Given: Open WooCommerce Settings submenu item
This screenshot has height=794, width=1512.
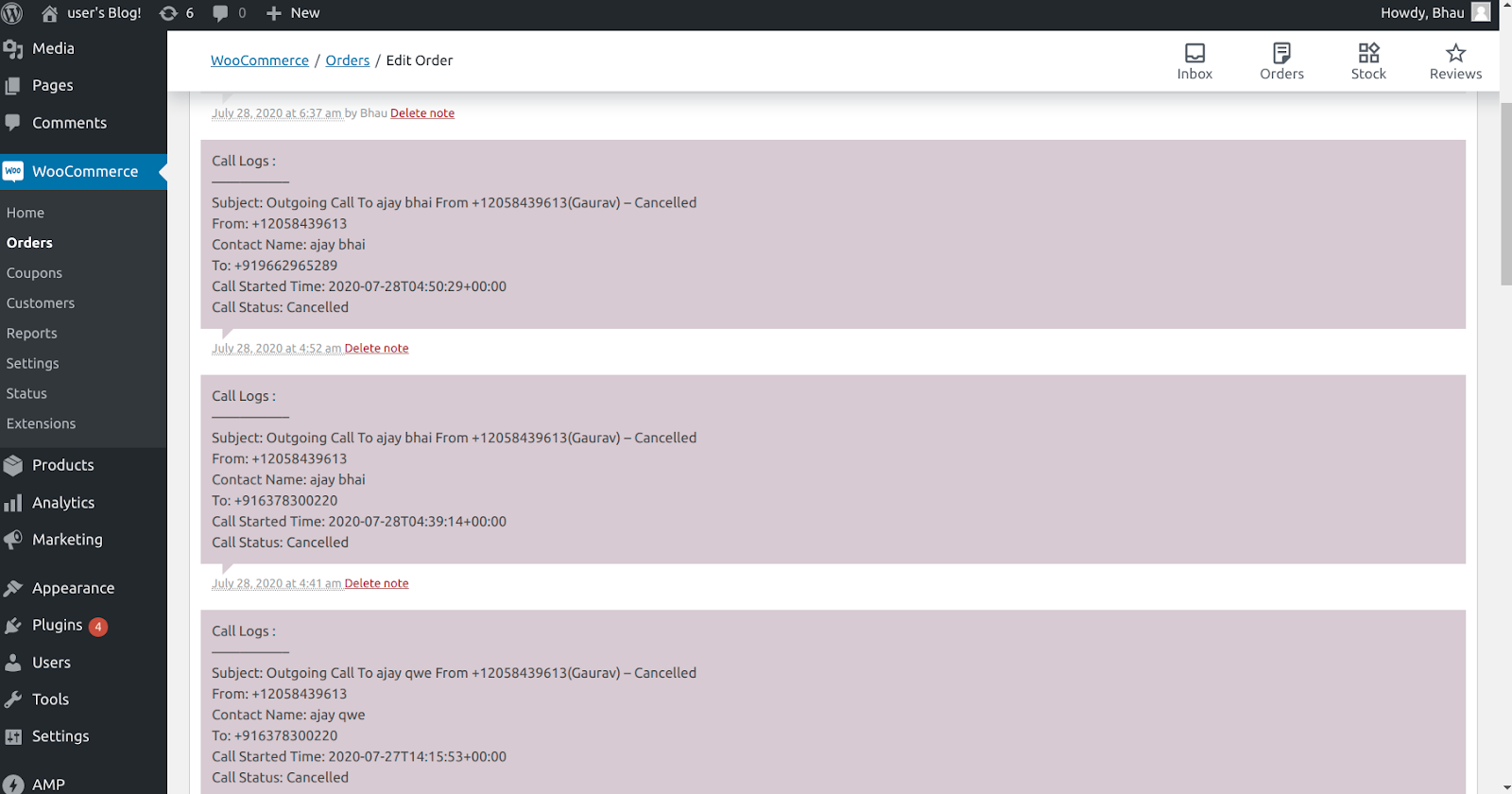Looking at the screenshot, I should 32,364.
